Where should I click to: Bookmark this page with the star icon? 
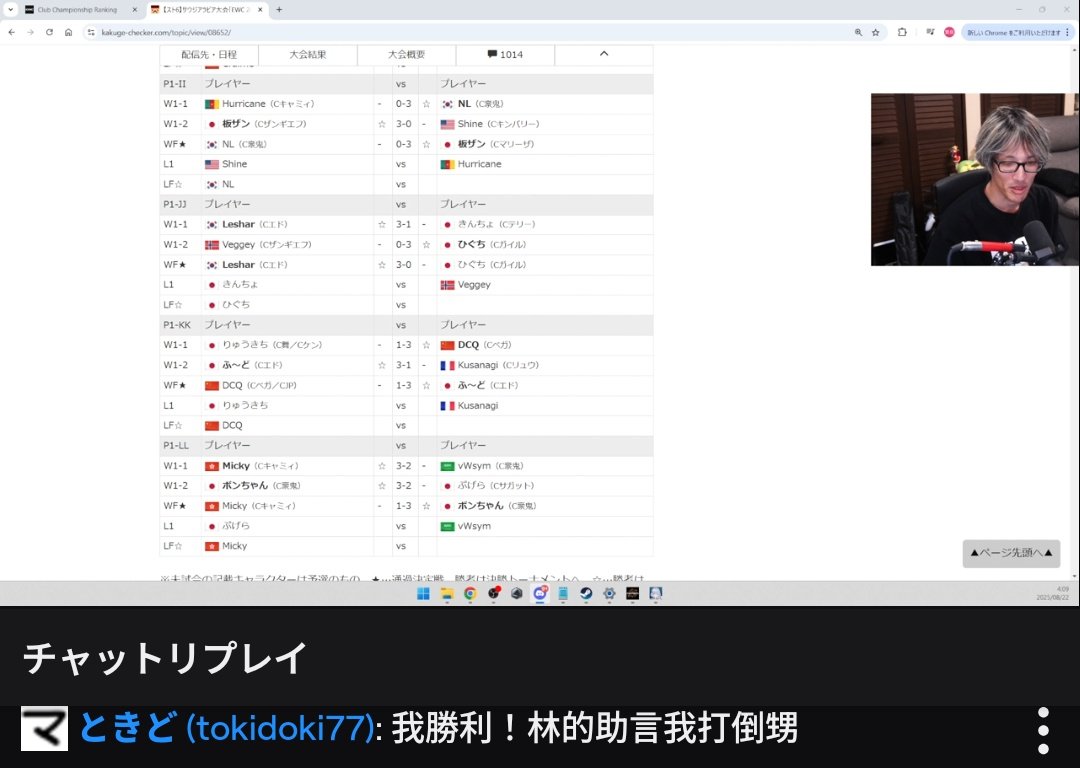pyautogui.click(x=875, y=32)
